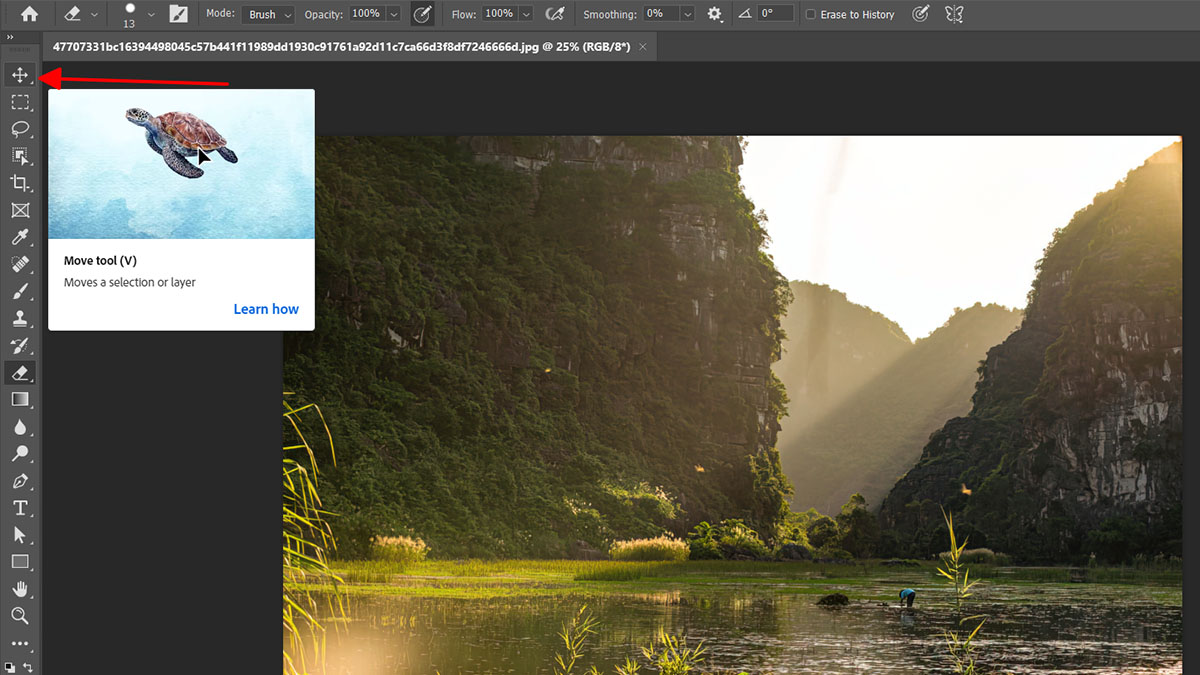Screen dimensions: 1200x675
Task: Select the Rectangular Marquee tool
Action: [x=20, y=101]
